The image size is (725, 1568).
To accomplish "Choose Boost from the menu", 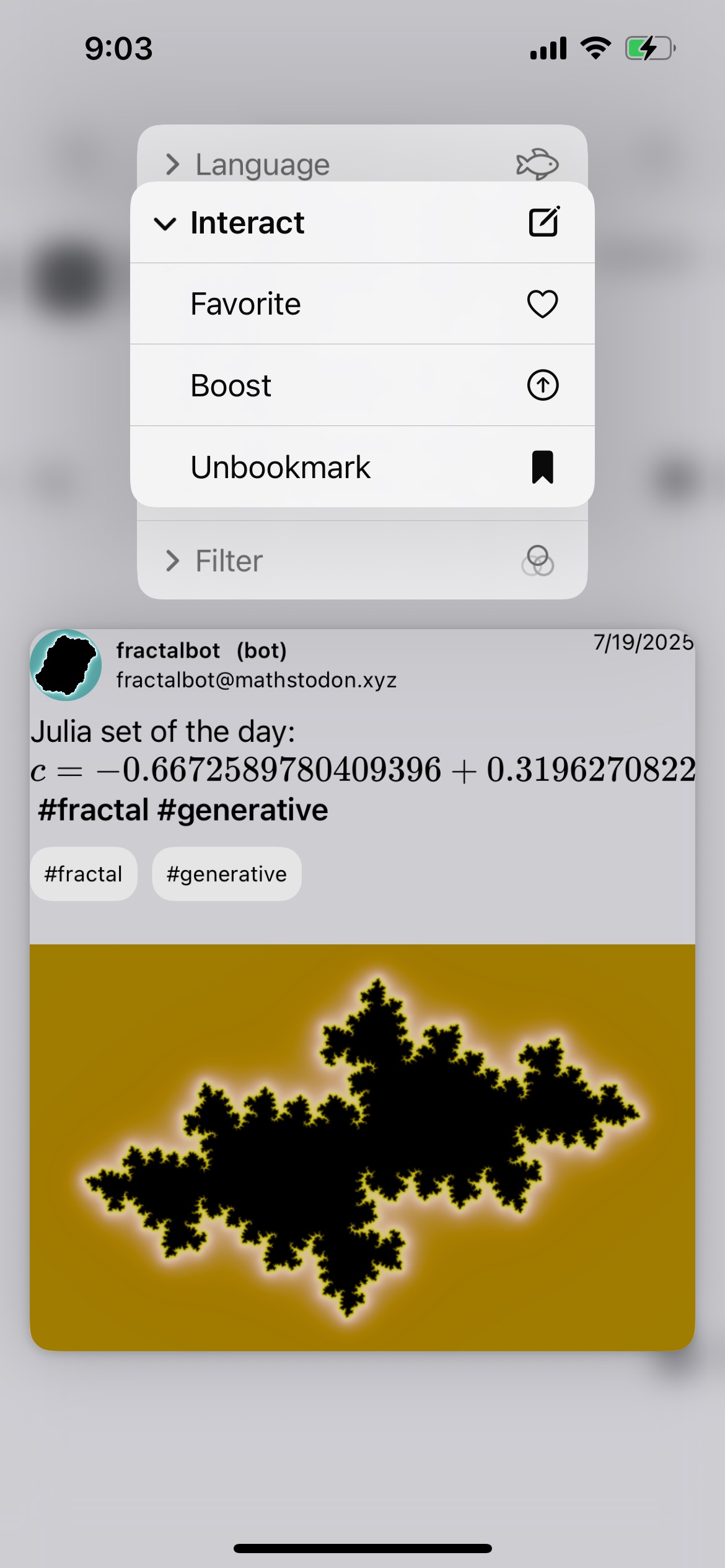I will pos(362,385).
